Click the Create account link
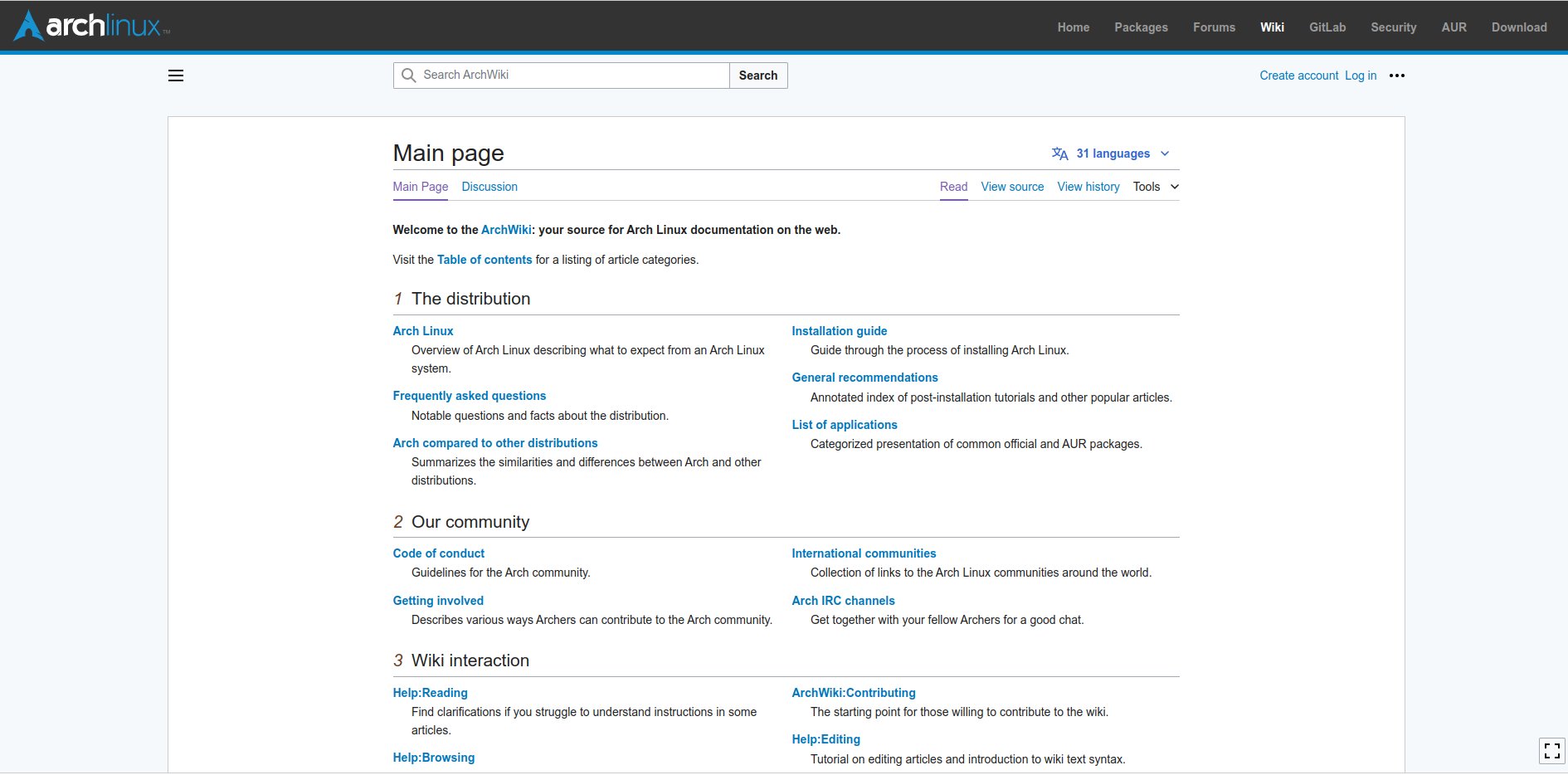Screen dimensions: 1568x775 pyautogui.click(x=1298, y=76)
